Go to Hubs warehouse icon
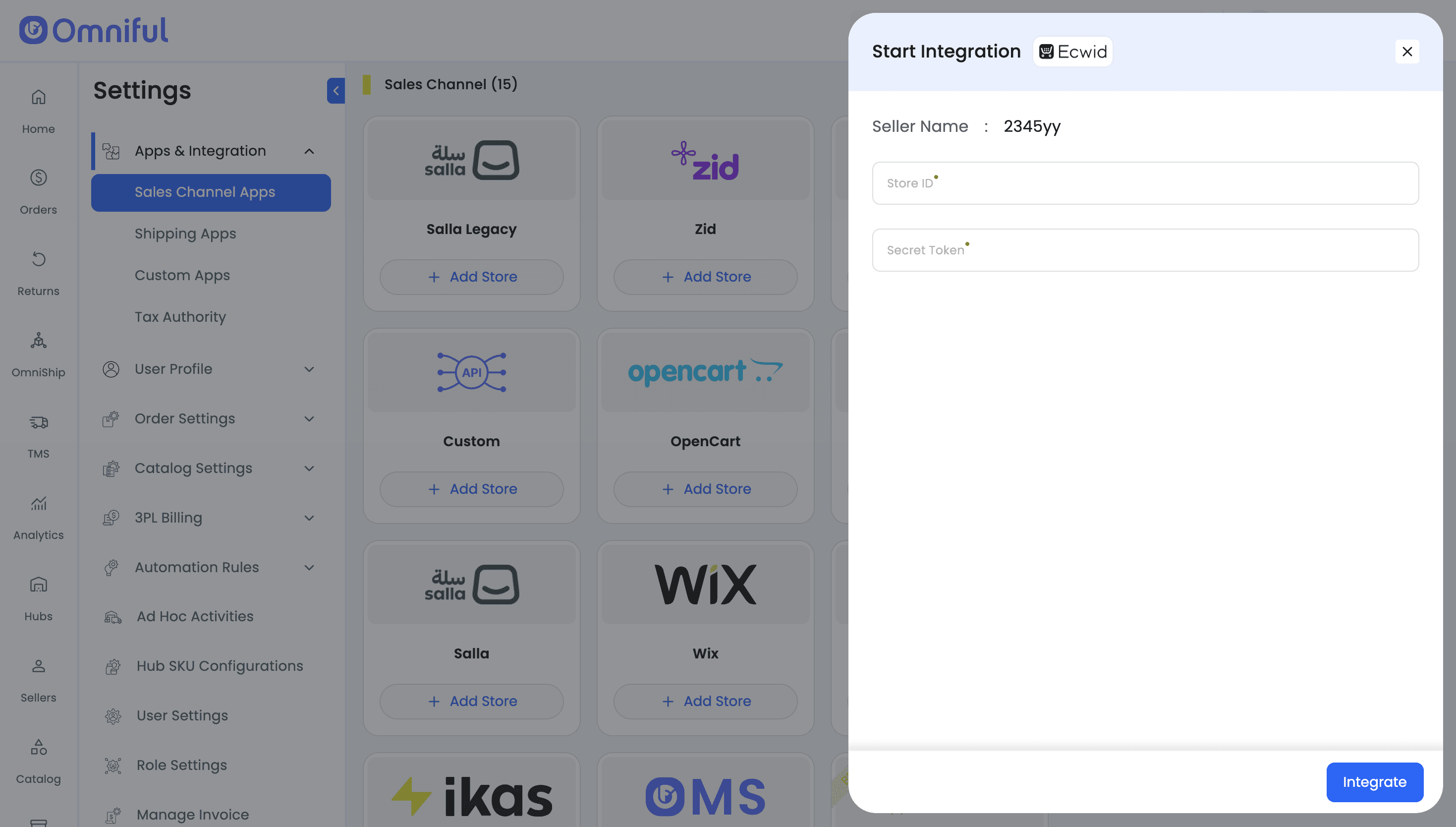The image size is (1456, 827). [x=38, y=585]
